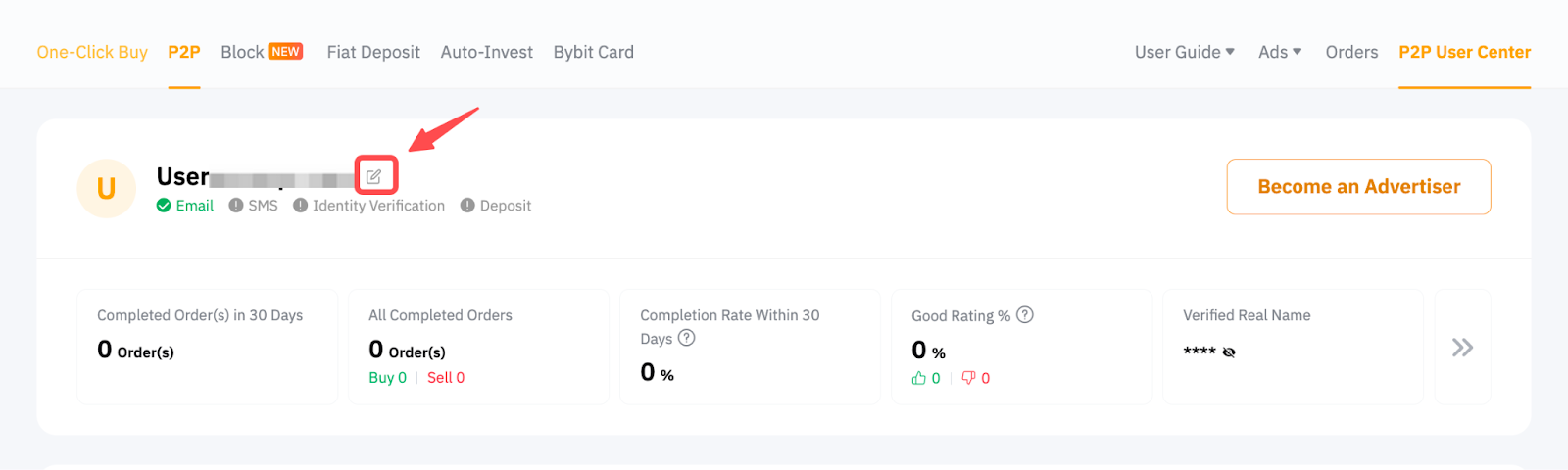Open the Bybit Card tab
1568x470 pixels.
(593, 52)
